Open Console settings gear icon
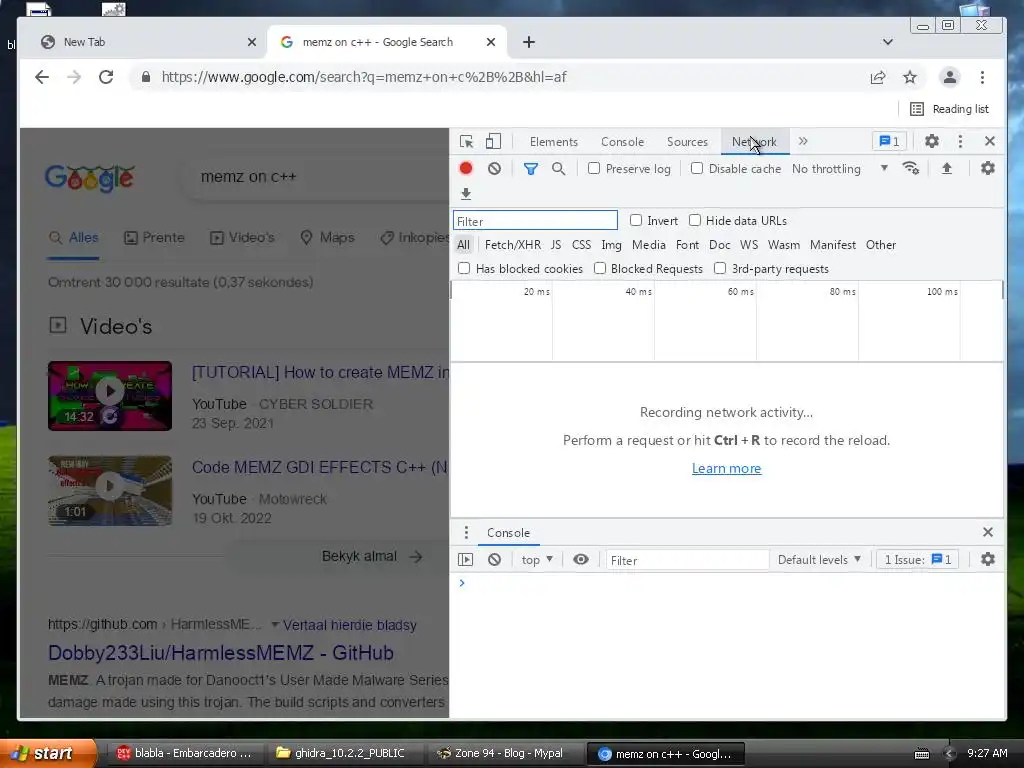Screen dimensions: 1024x768 coord(987,559)
